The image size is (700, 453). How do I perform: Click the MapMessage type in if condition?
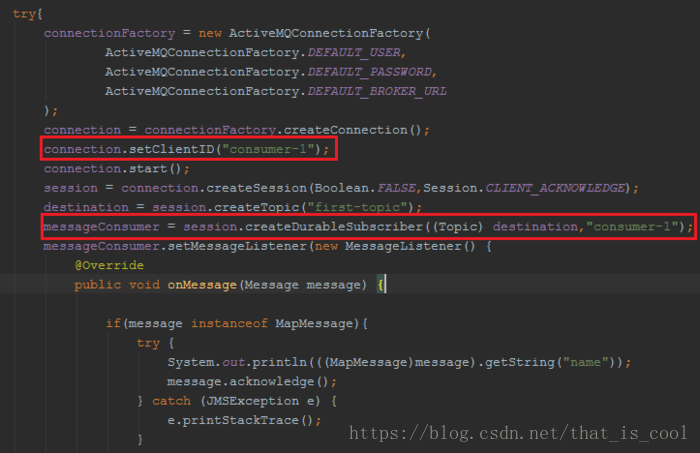(x=314, y=324)
